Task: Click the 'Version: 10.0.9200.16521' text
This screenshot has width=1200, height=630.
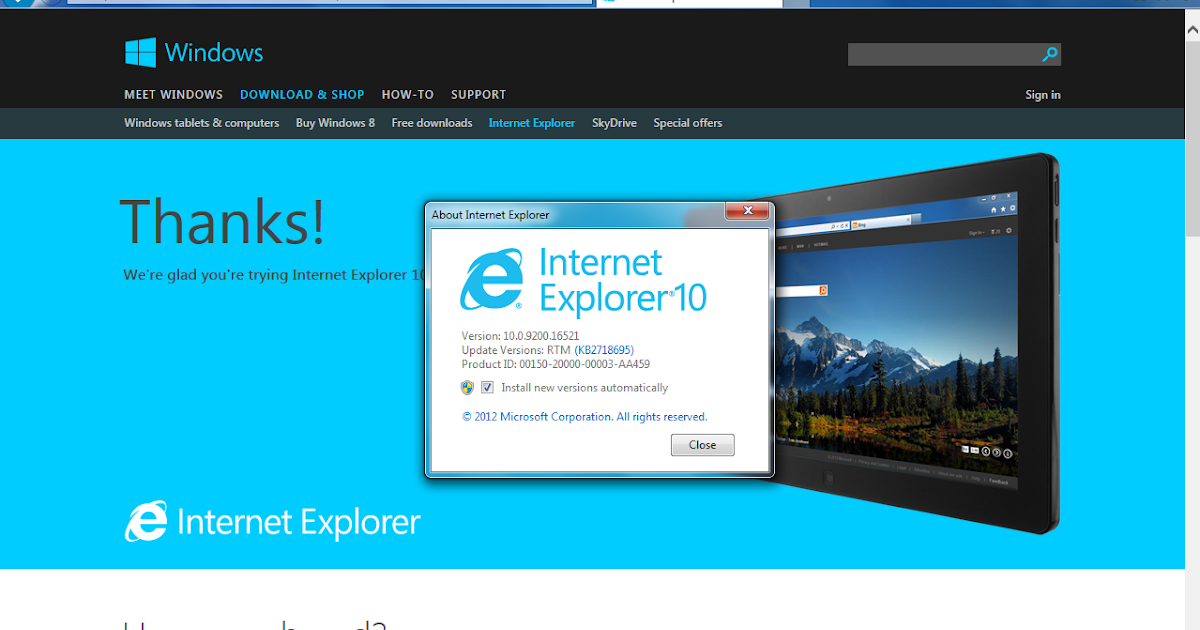Action: pyautogui.click(x=521, y=336)
